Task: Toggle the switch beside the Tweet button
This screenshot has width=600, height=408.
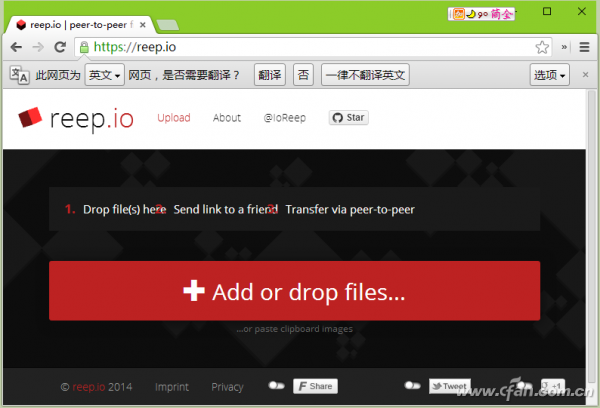Action: (412, 385)
